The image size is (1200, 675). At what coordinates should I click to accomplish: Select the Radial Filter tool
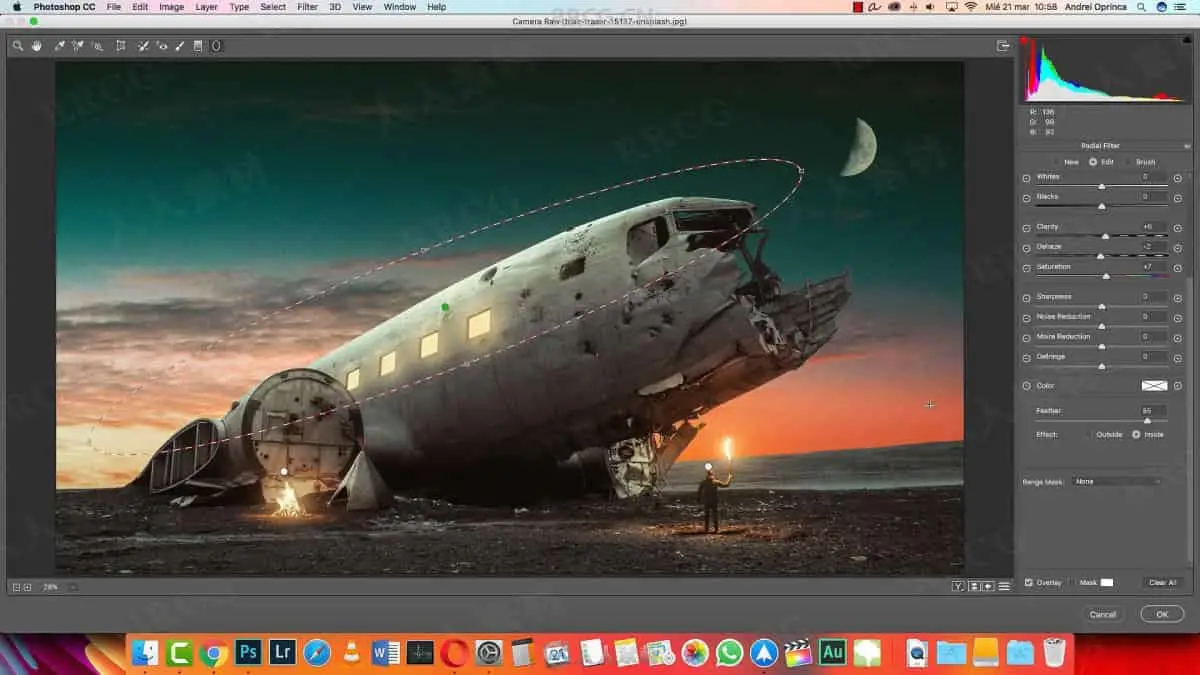click(215, 46)
